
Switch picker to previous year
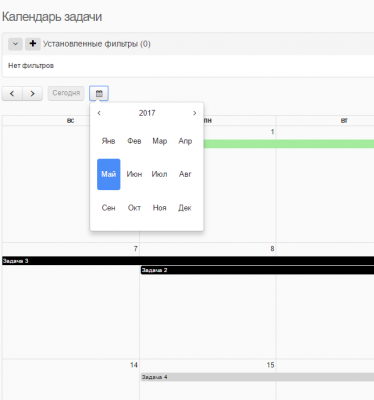[x=99, y=113]
